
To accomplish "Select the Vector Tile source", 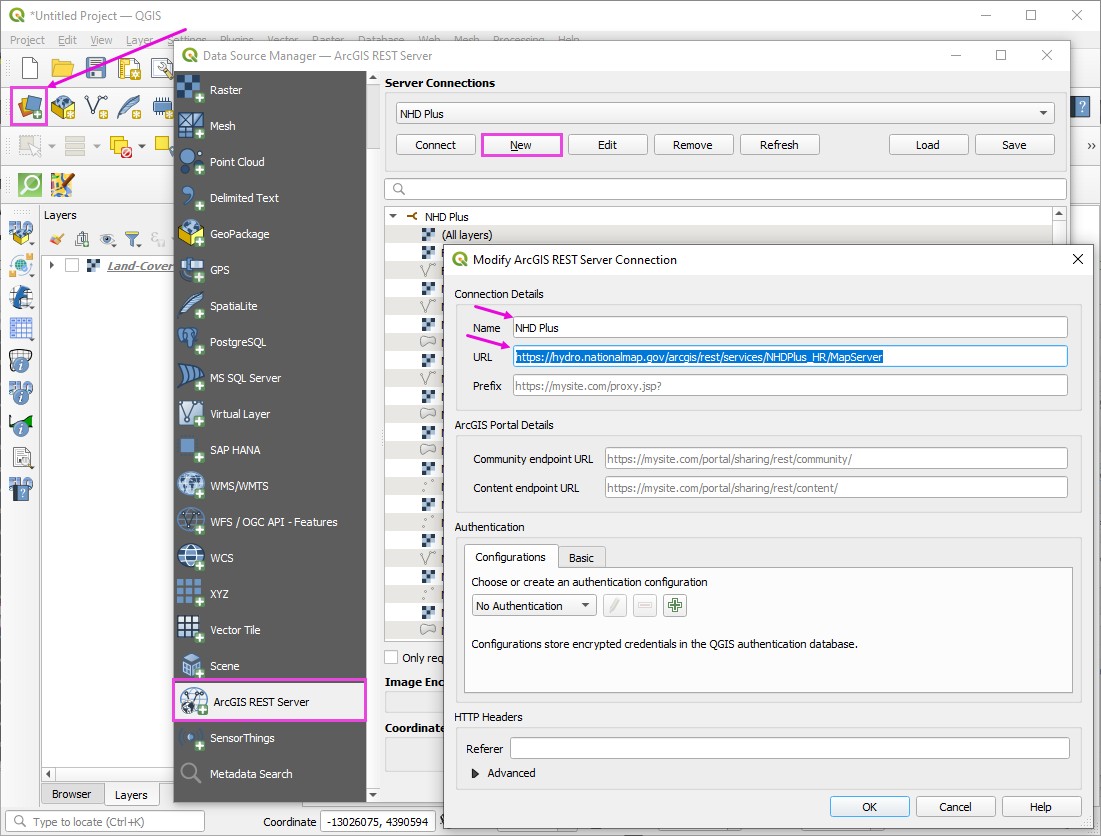I will pos(191,630).
